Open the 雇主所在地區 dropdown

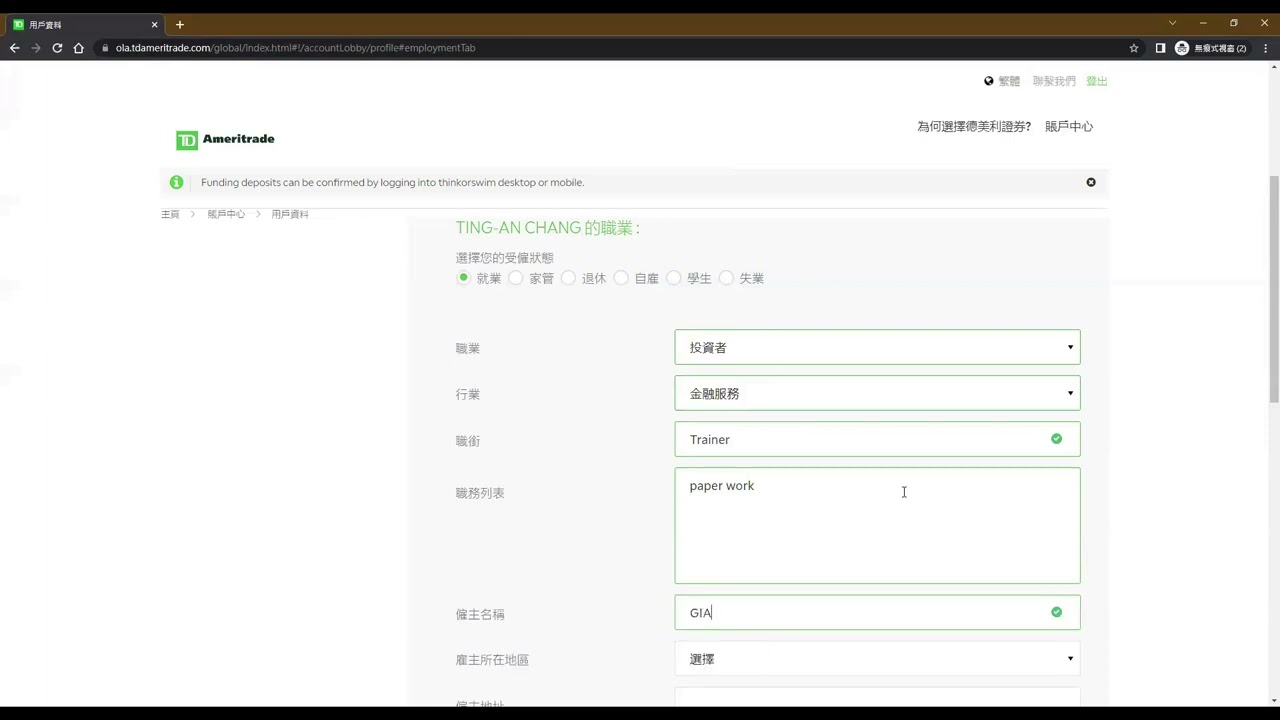[x=877, y=659]
